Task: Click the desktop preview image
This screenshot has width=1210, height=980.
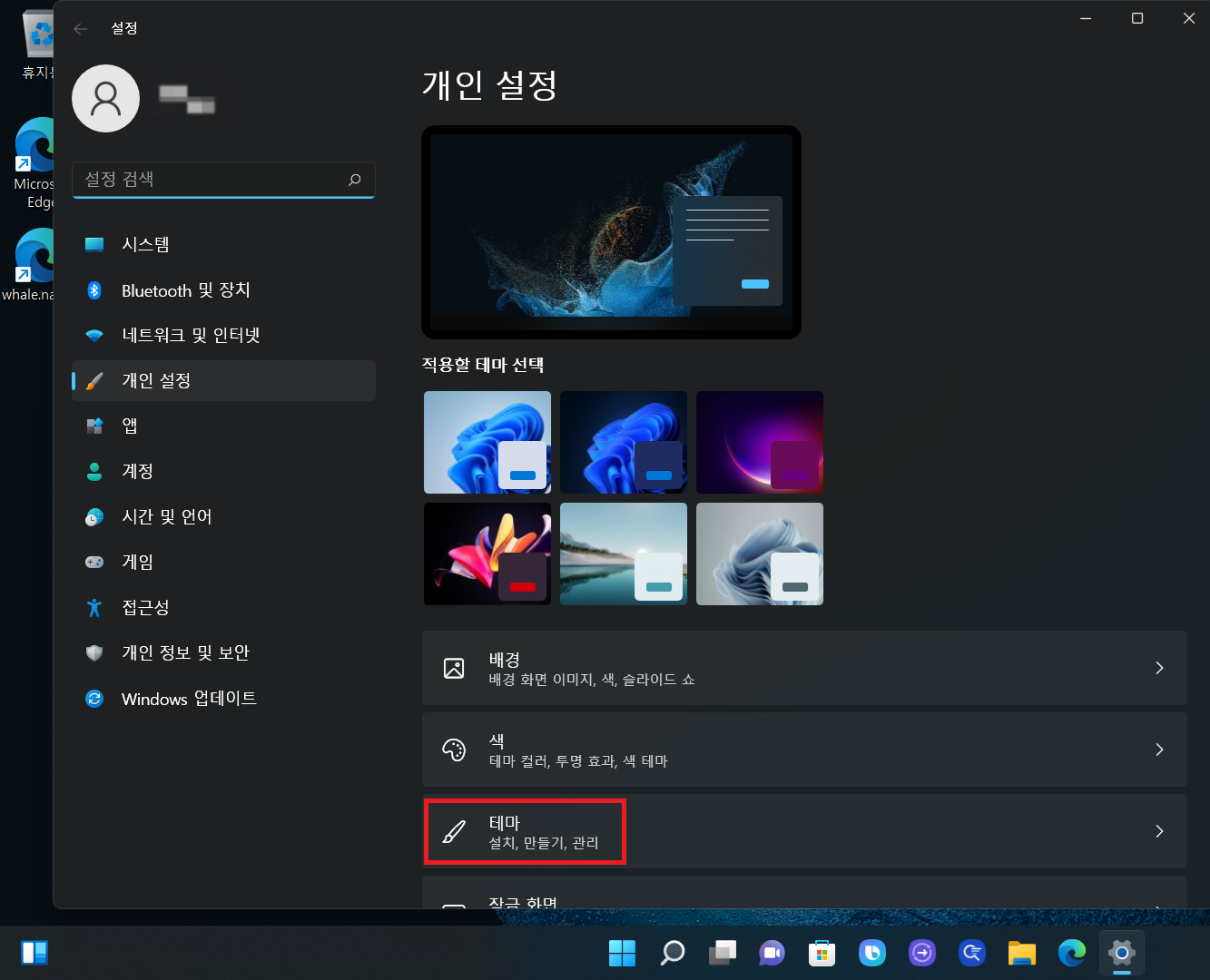Action: pyautogui.click(x=611, y=232)
